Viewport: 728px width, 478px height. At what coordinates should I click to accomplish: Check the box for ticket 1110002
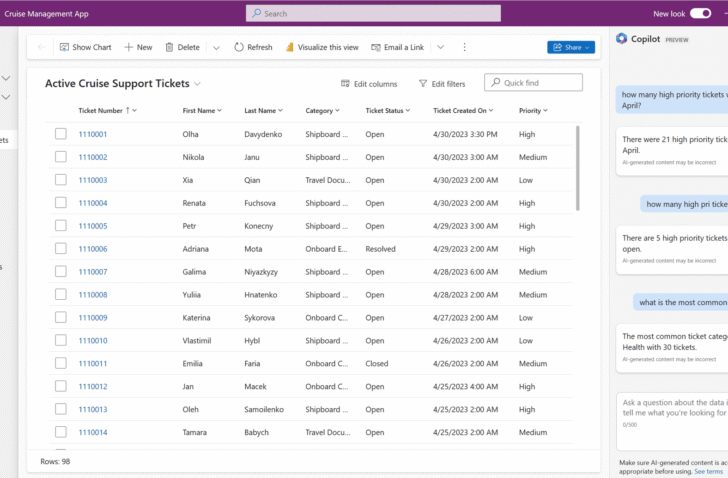click(x=61, y=157)
